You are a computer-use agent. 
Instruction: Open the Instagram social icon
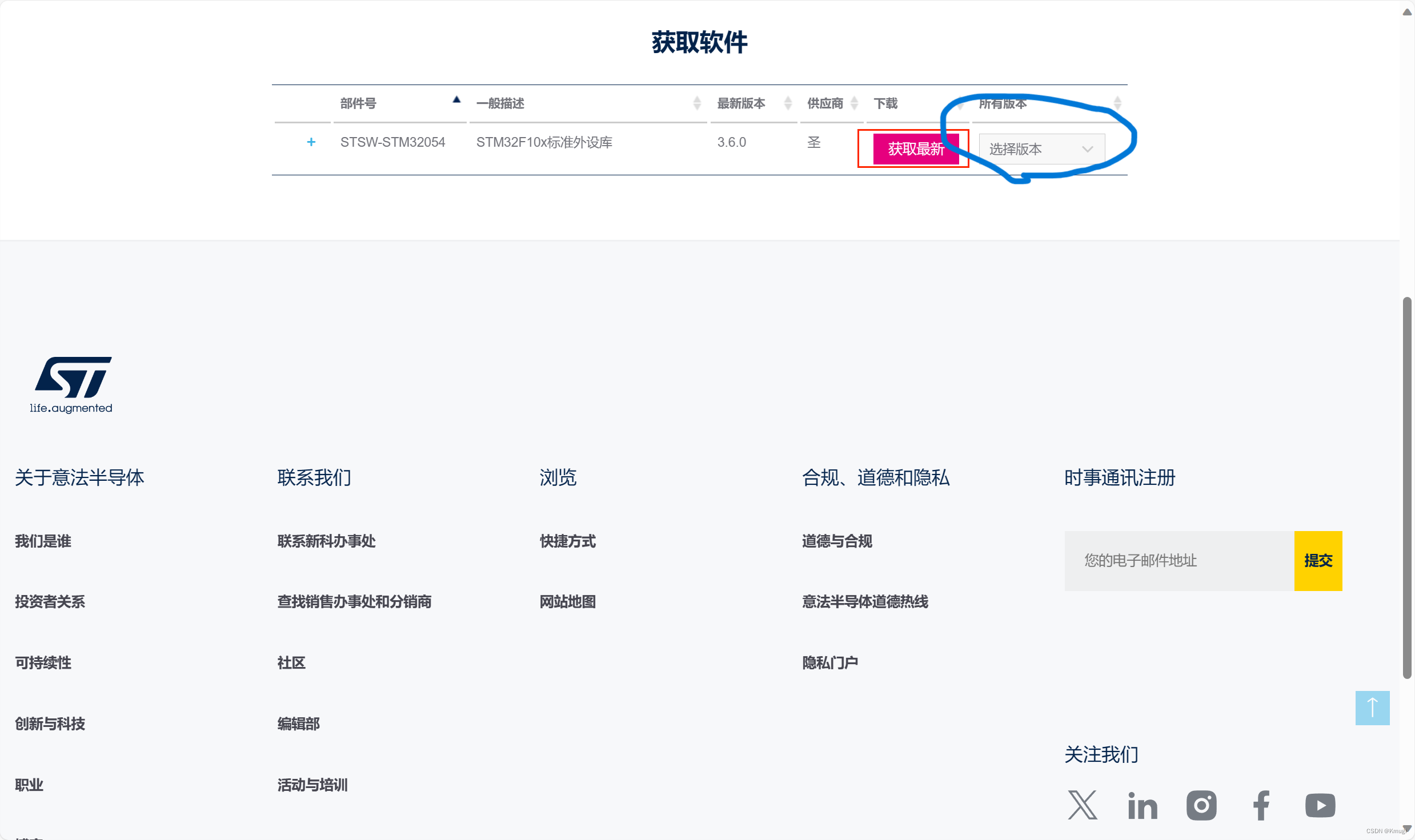[1201, 805]
